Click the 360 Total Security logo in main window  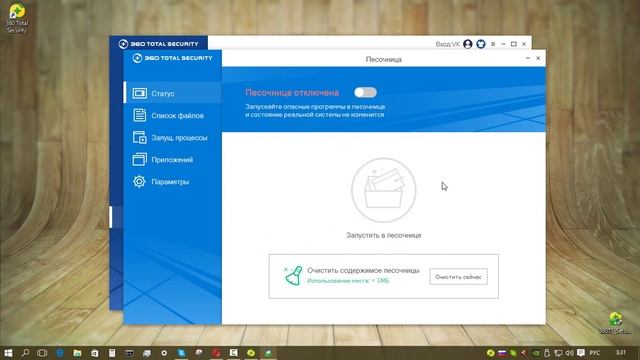tap(158, 44)
